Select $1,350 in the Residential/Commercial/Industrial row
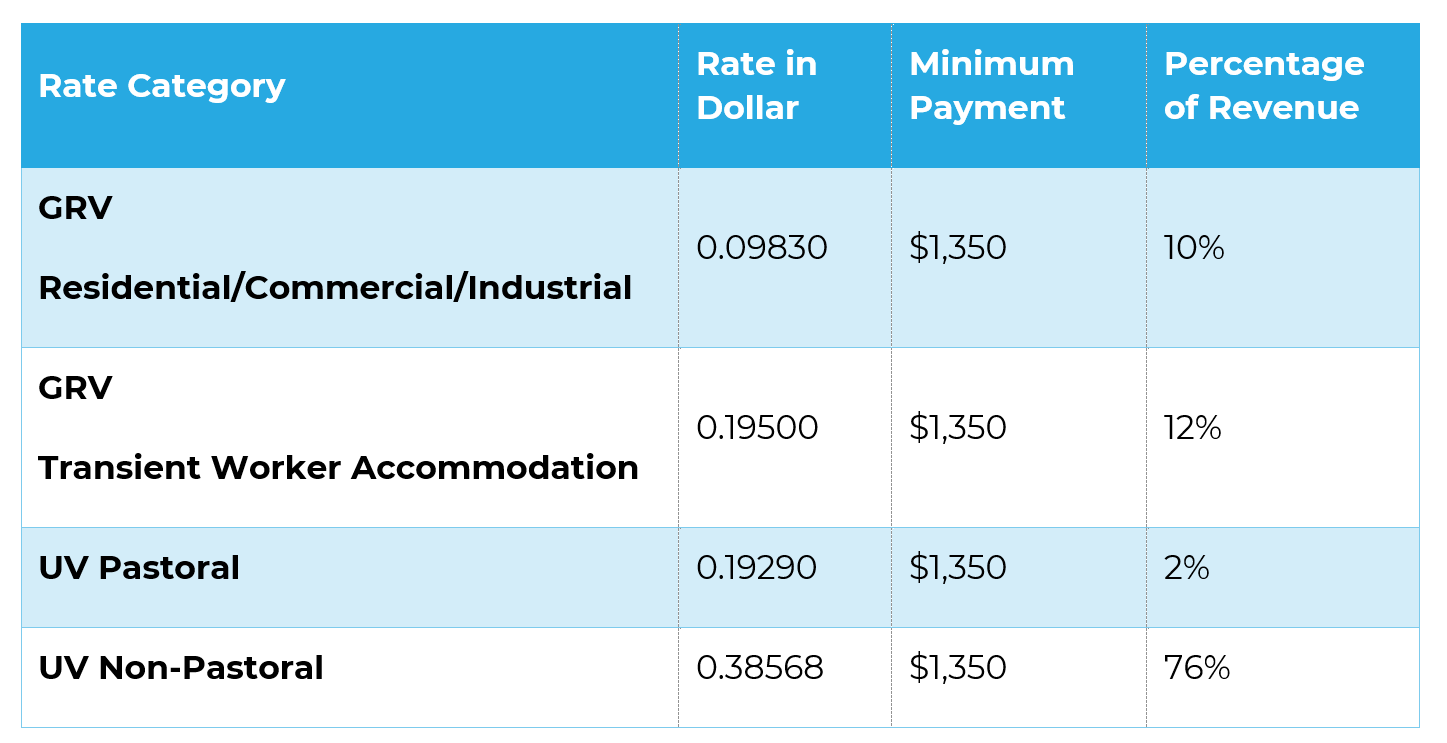Screen dimensions: 1447x743 [x=958, y=248]
